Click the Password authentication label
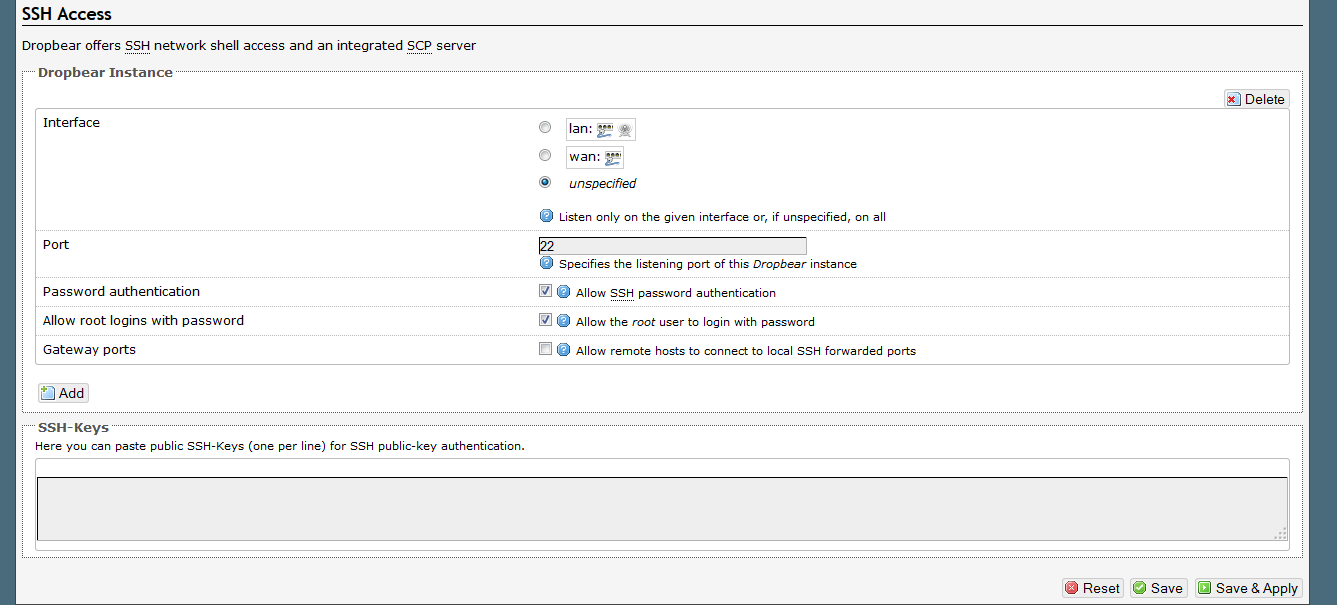 pos(121,291)
